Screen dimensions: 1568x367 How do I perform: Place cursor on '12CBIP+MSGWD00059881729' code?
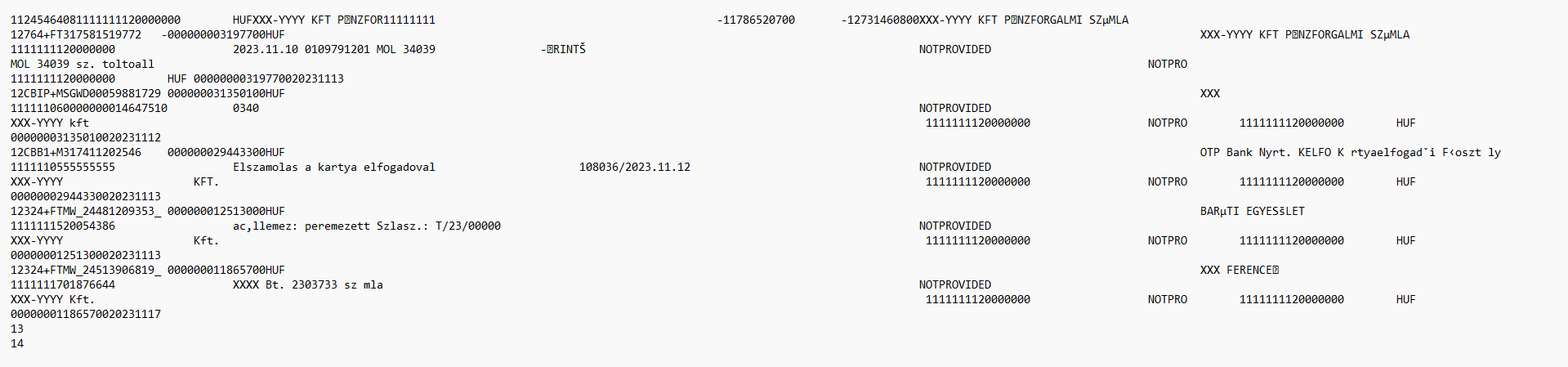click(x=86, y=93)
